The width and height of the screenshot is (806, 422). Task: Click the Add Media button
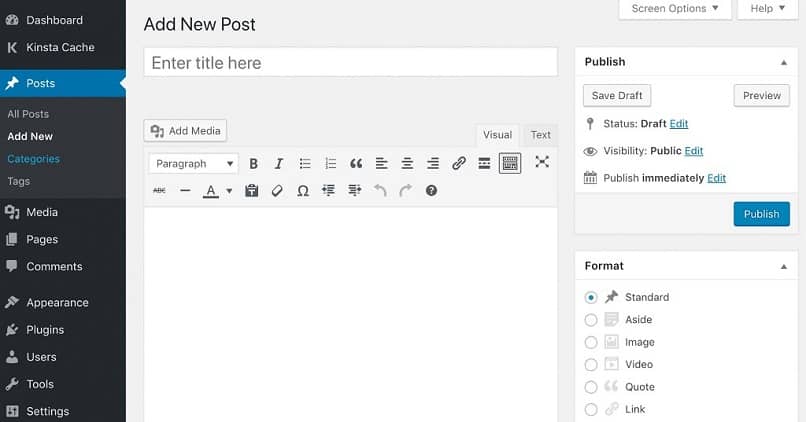tap(185, 131)
